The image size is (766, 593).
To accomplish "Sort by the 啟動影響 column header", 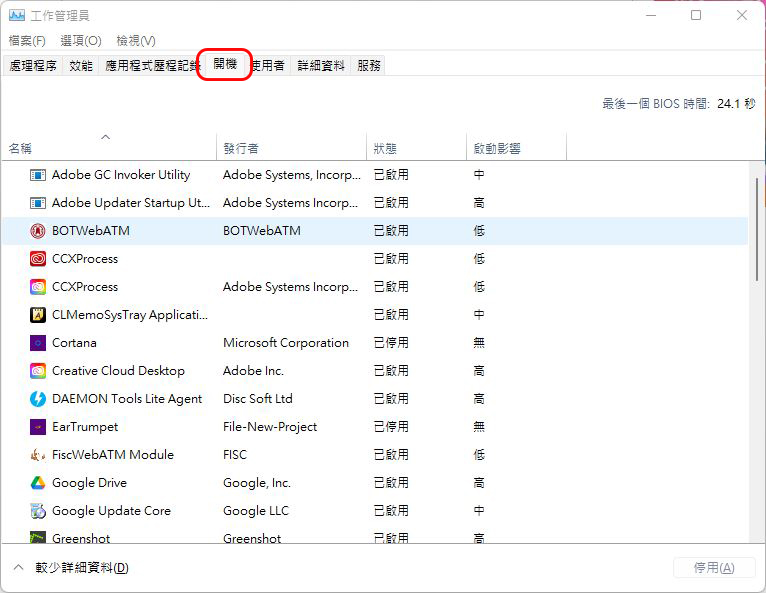I will click(x=517, y=148).
